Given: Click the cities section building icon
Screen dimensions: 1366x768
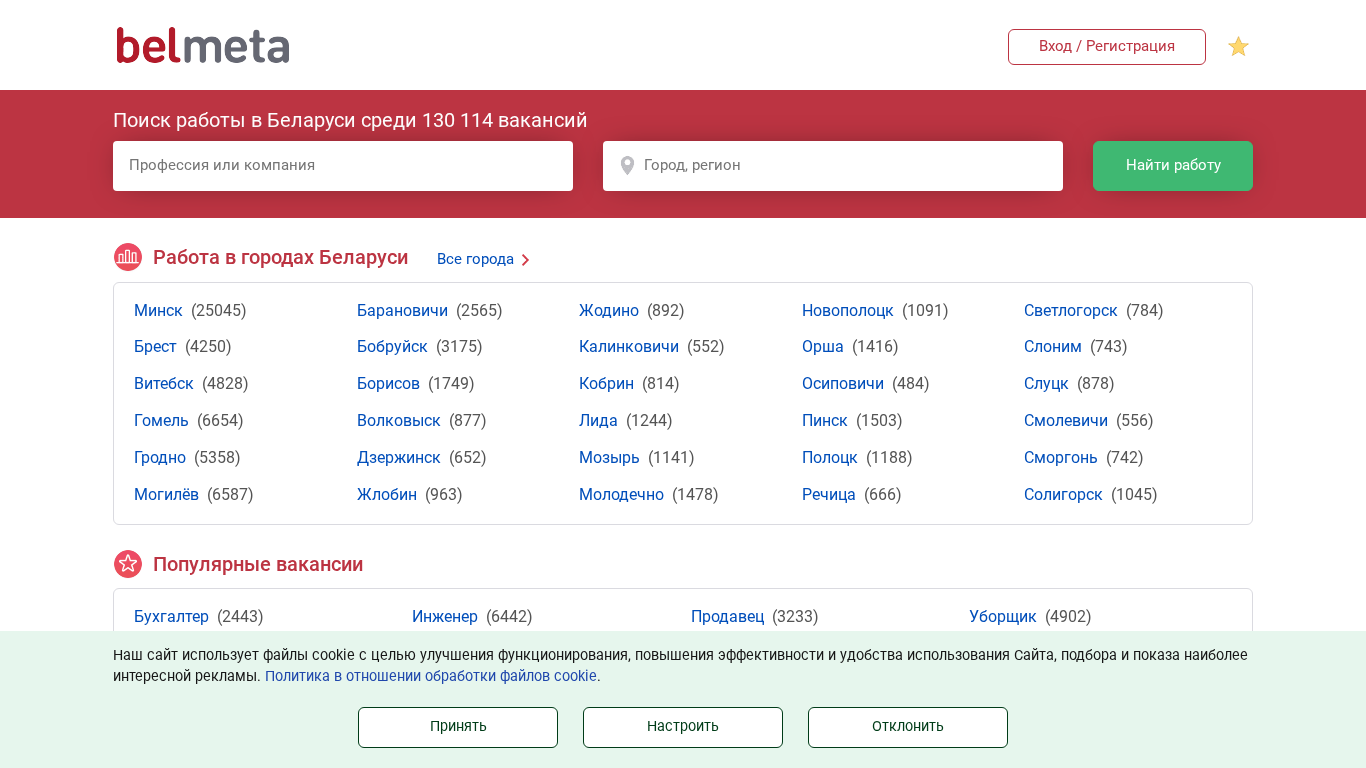Looking at the screenshot, I should pos(128,257).
